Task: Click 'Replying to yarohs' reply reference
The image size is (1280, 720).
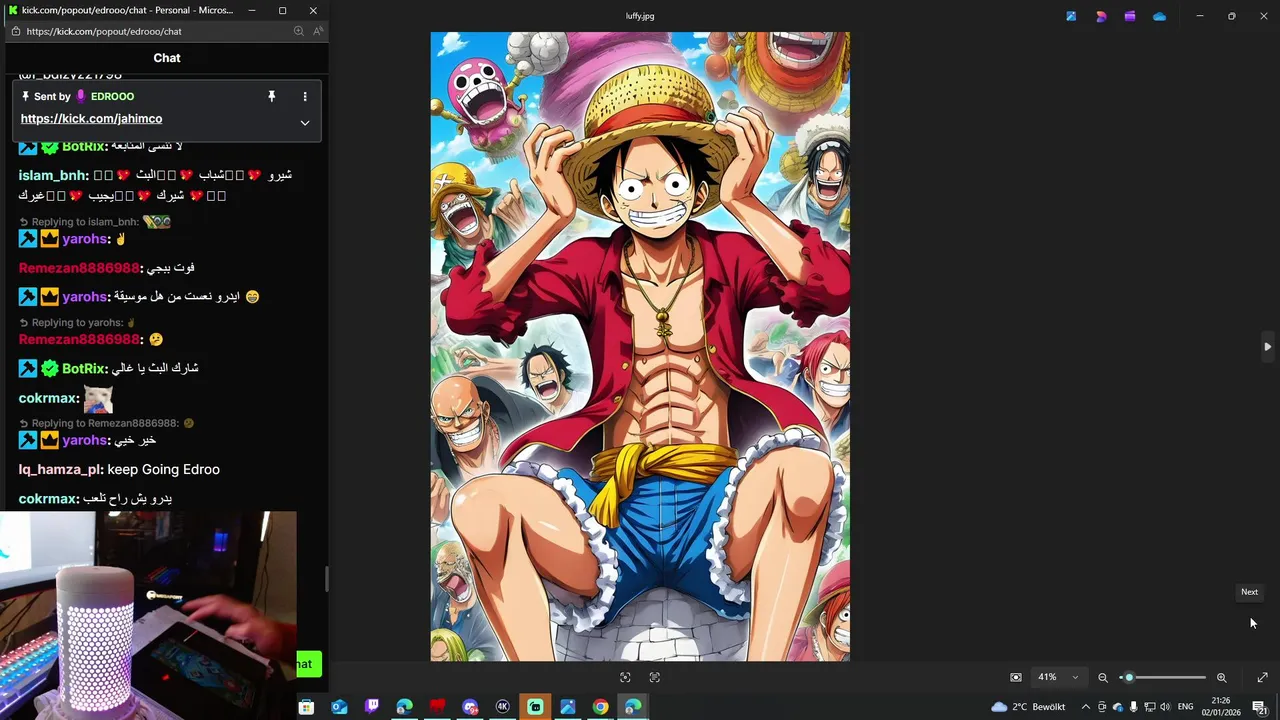Action: [x=78, y=323]
